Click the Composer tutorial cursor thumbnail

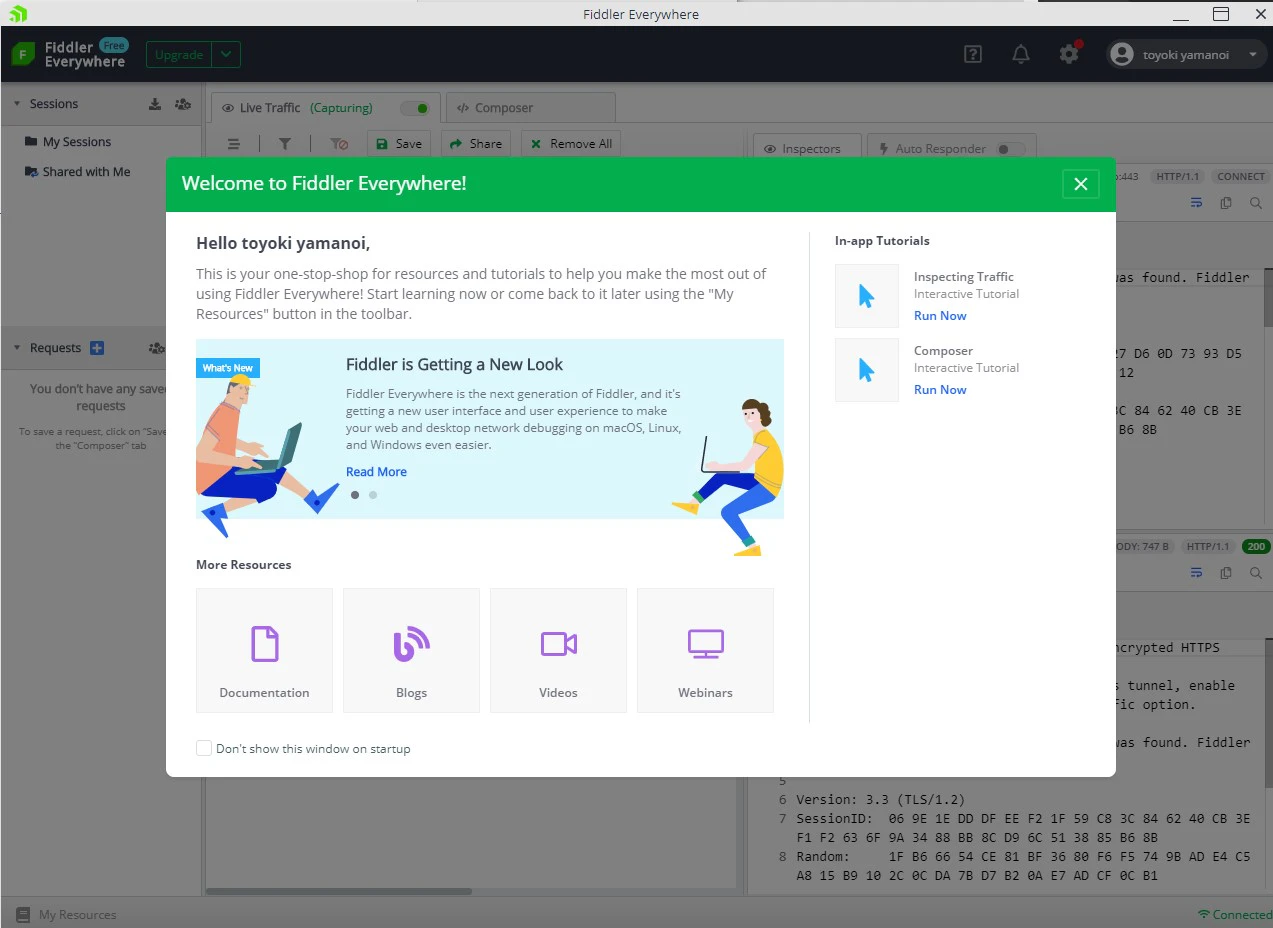867,370
